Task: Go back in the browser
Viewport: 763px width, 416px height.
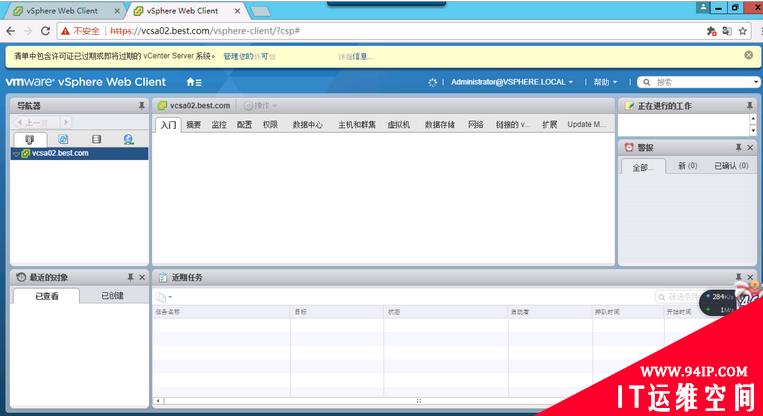Action: 11,31
